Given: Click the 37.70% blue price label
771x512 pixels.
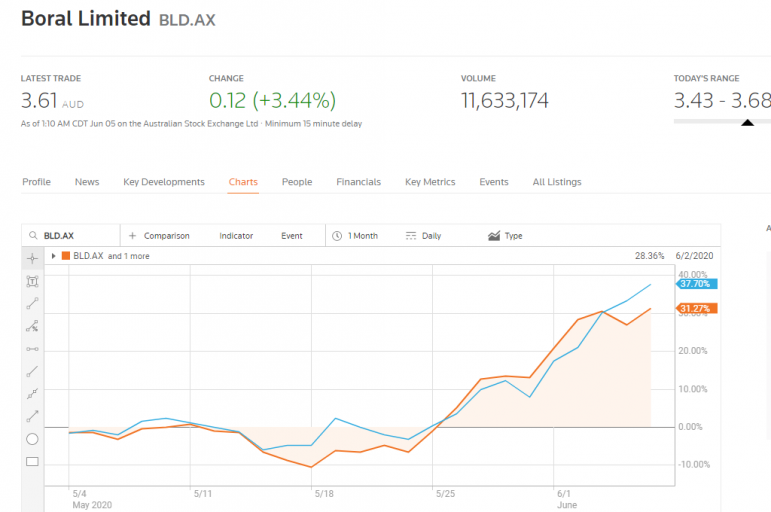Looking at the screenshot, I should pos(695,284).
